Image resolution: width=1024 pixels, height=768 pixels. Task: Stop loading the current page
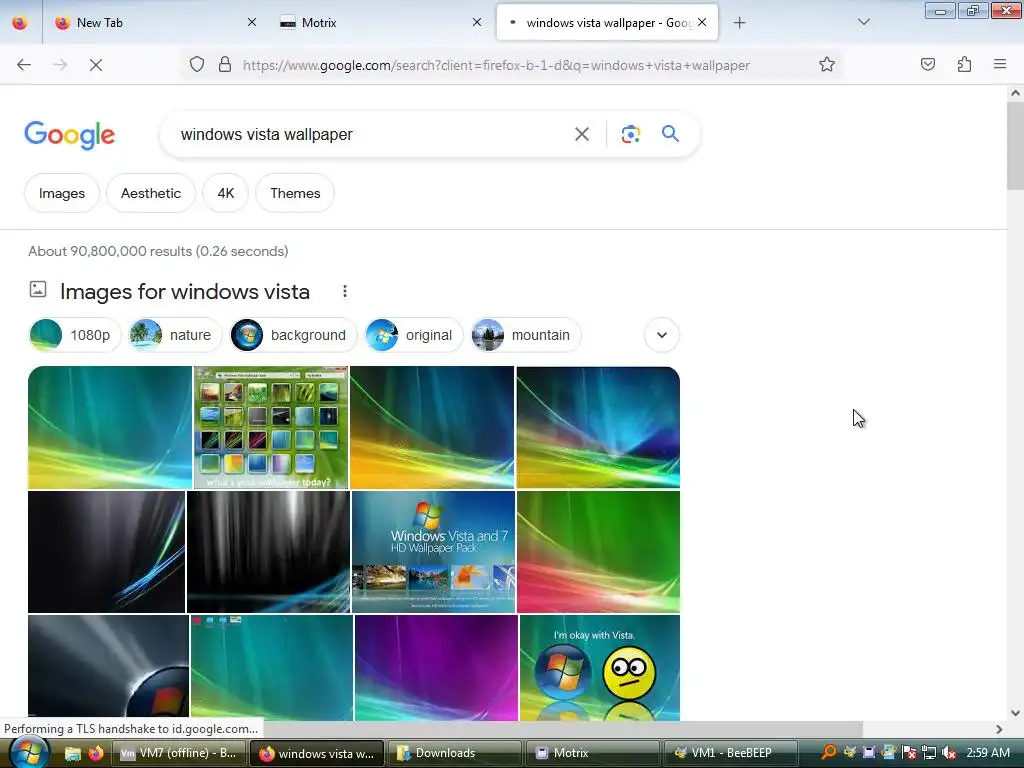coord(96,65)
